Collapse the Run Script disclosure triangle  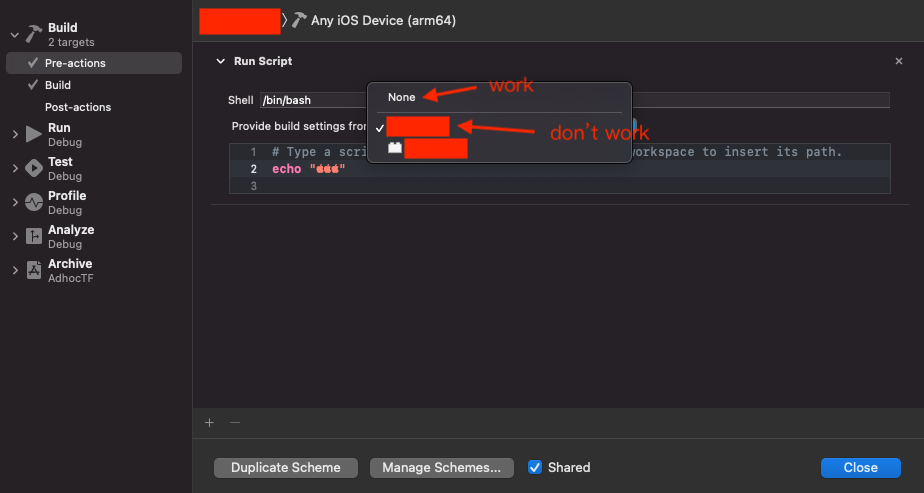click(220, 61)
